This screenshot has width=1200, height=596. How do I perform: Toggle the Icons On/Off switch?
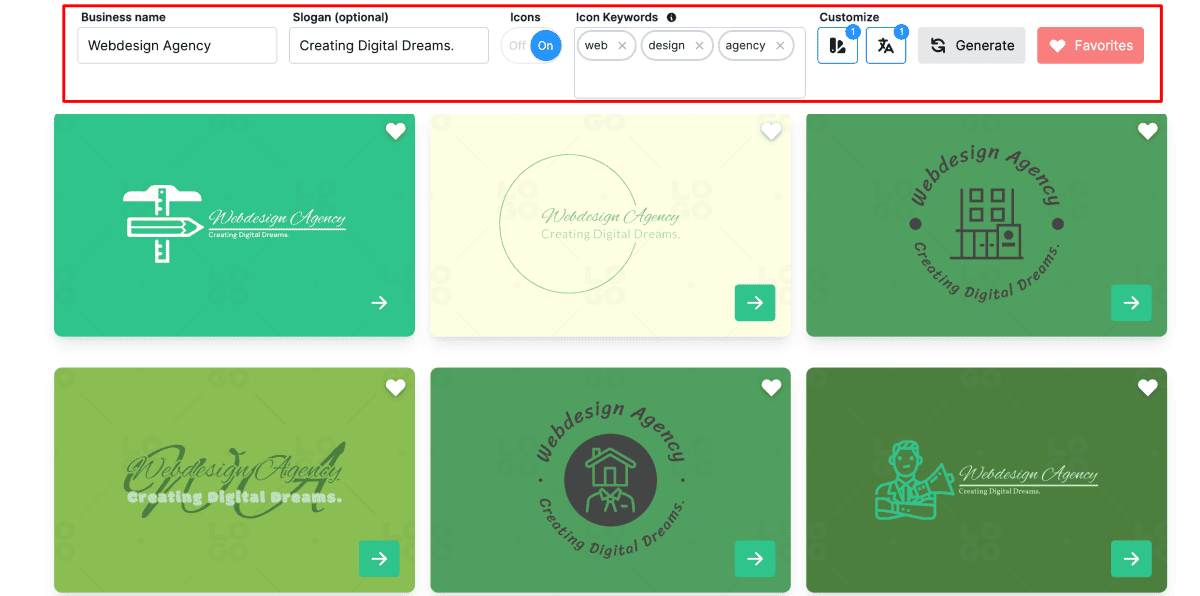[531, 46]
